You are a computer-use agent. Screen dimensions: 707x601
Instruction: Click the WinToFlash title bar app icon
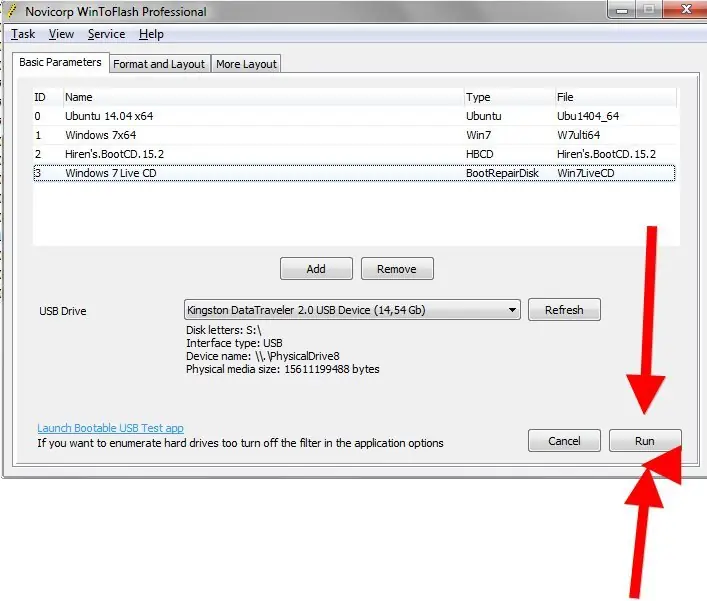coord(13,11)
